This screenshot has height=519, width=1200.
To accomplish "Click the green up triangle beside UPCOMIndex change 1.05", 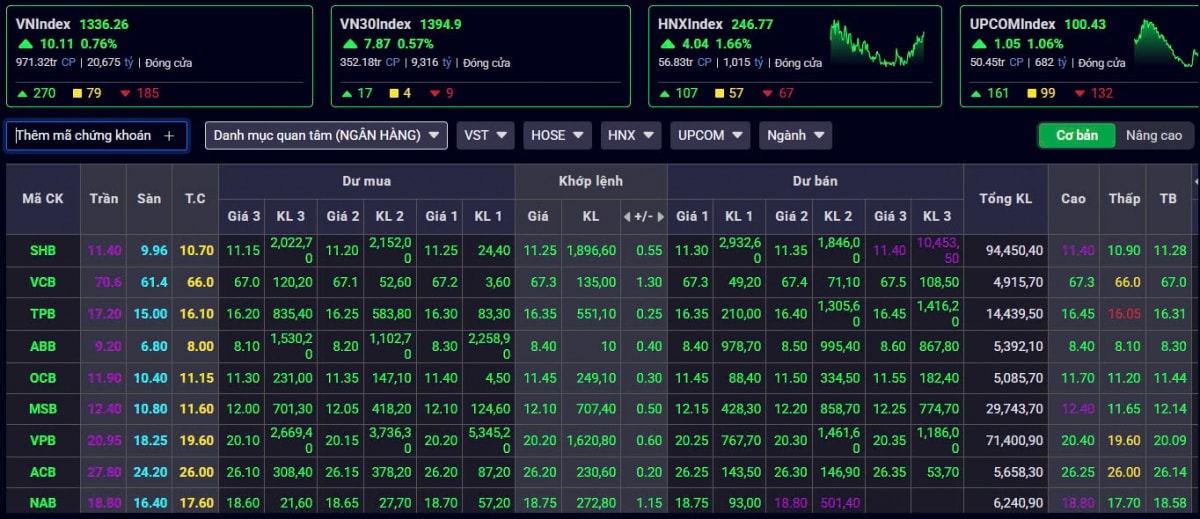I will pyautogui.click(x=979, y=44).
